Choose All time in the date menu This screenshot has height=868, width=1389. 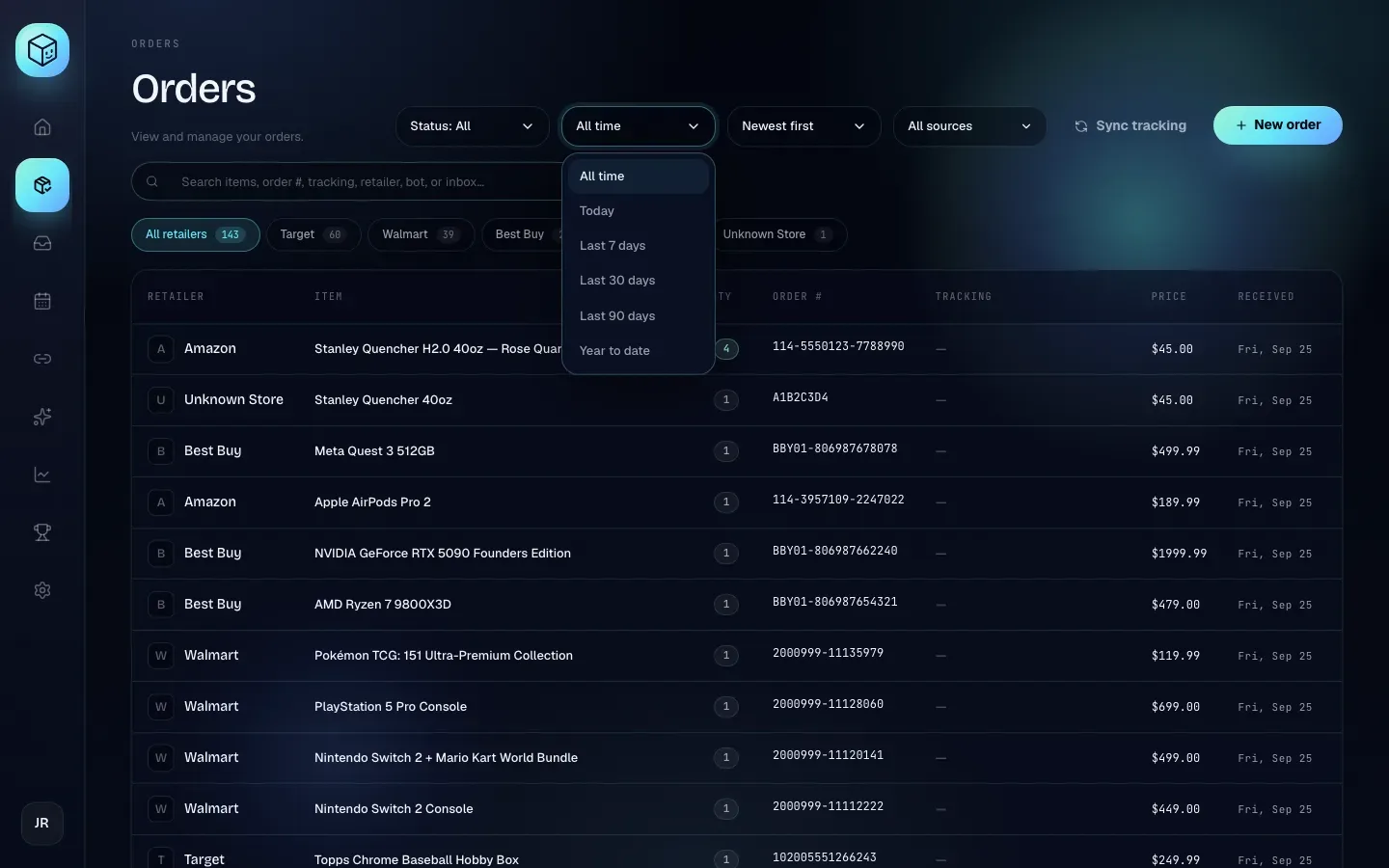[x=639, y=176]
